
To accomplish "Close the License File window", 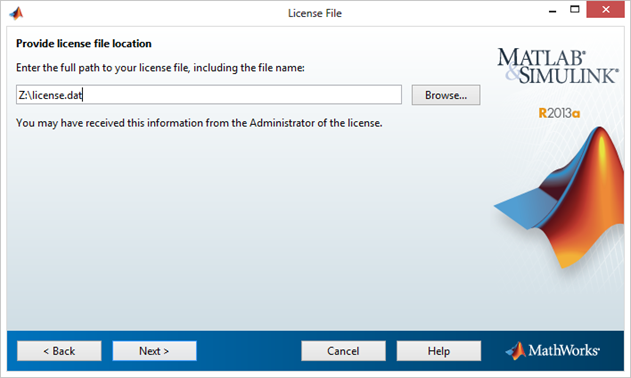I will [606, 10].
